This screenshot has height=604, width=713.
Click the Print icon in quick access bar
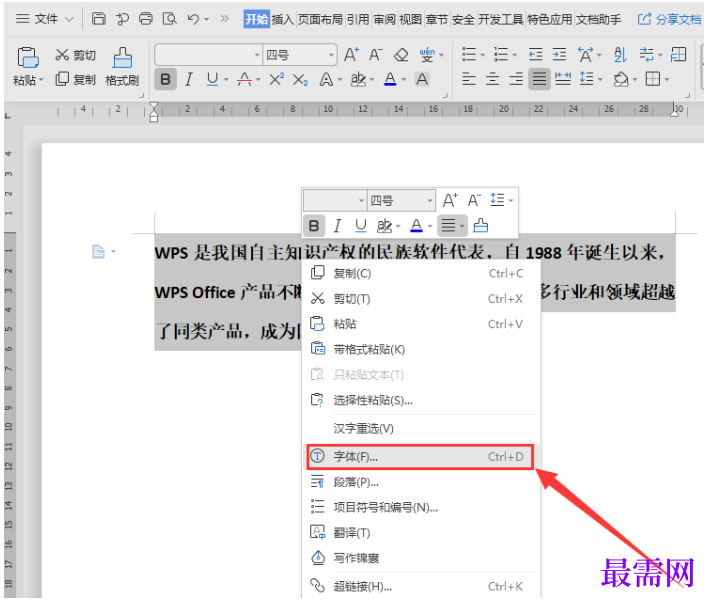(146, 19)
